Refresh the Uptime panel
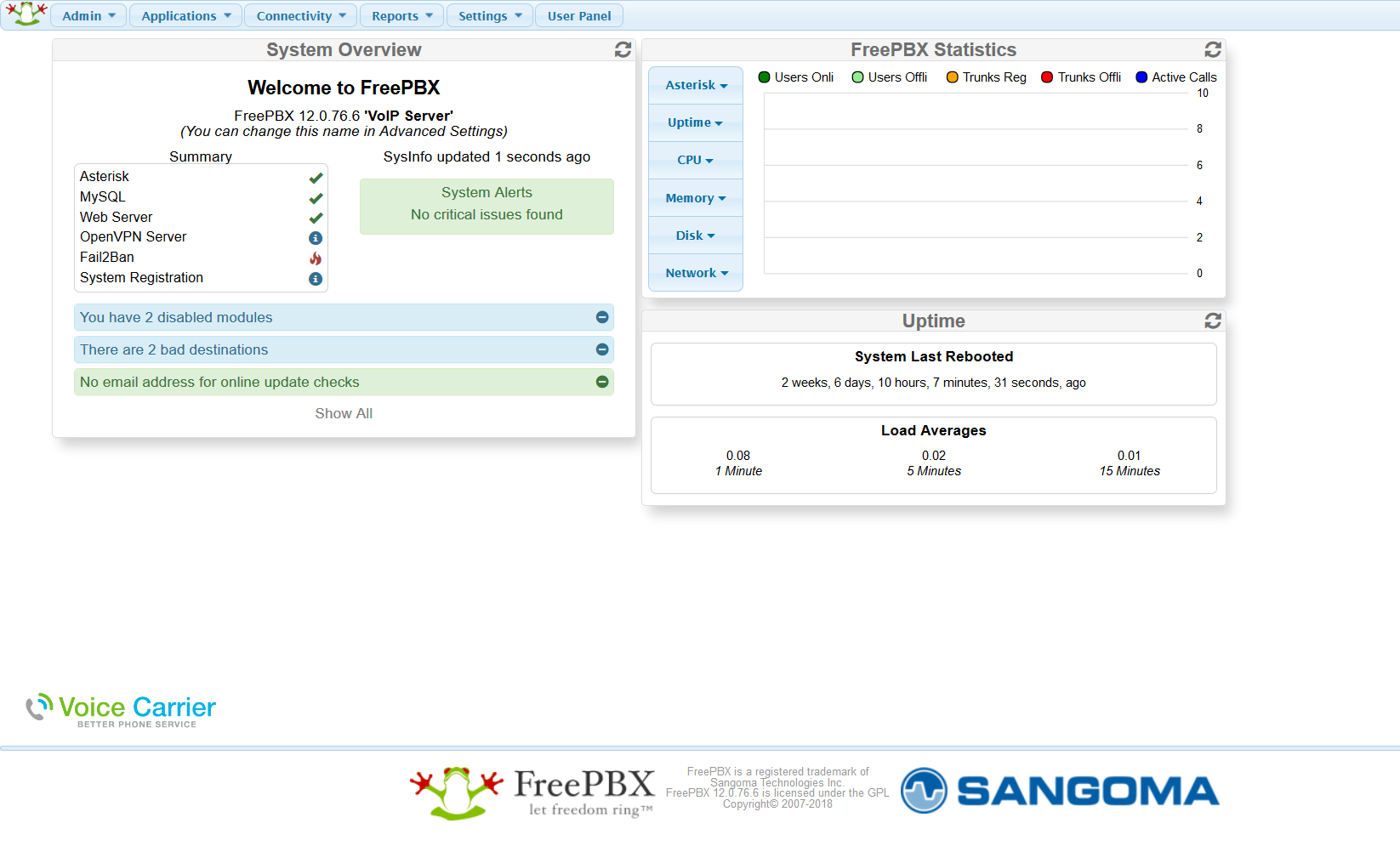1400x846 pixels. click(1213, 321)
